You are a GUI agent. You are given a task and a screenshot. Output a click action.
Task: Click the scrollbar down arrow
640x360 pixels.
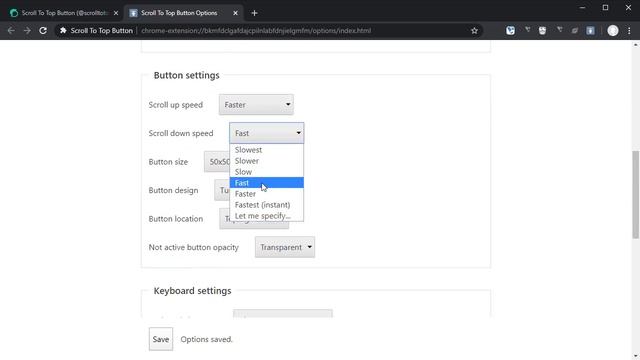click(636, 356)
